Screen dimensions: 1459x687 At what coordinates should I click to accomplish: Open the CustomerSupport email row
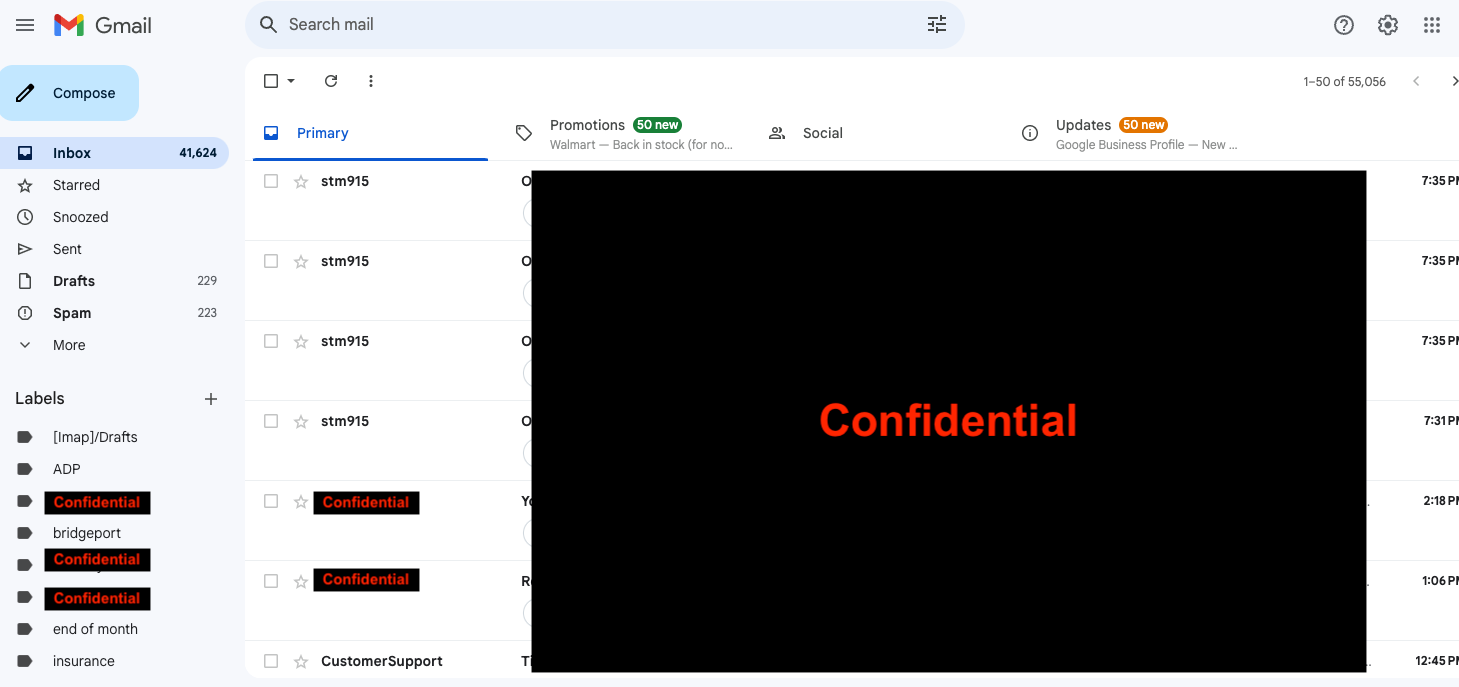[852, 661]
